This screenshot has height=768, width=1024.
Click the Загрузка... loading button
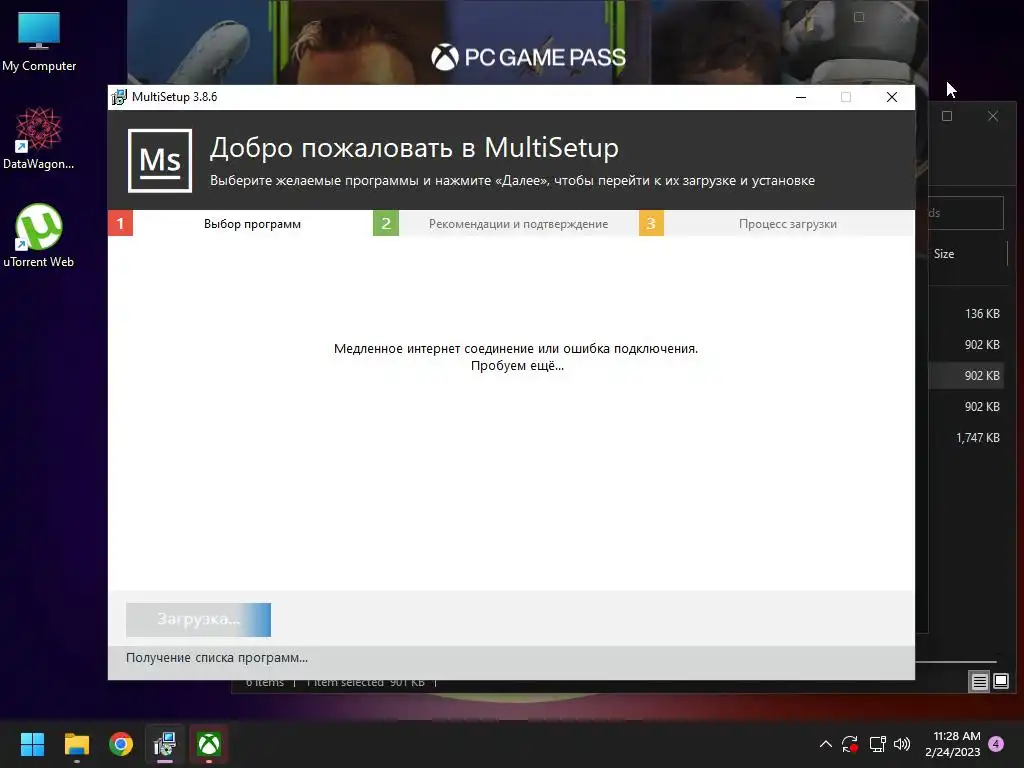199,620
